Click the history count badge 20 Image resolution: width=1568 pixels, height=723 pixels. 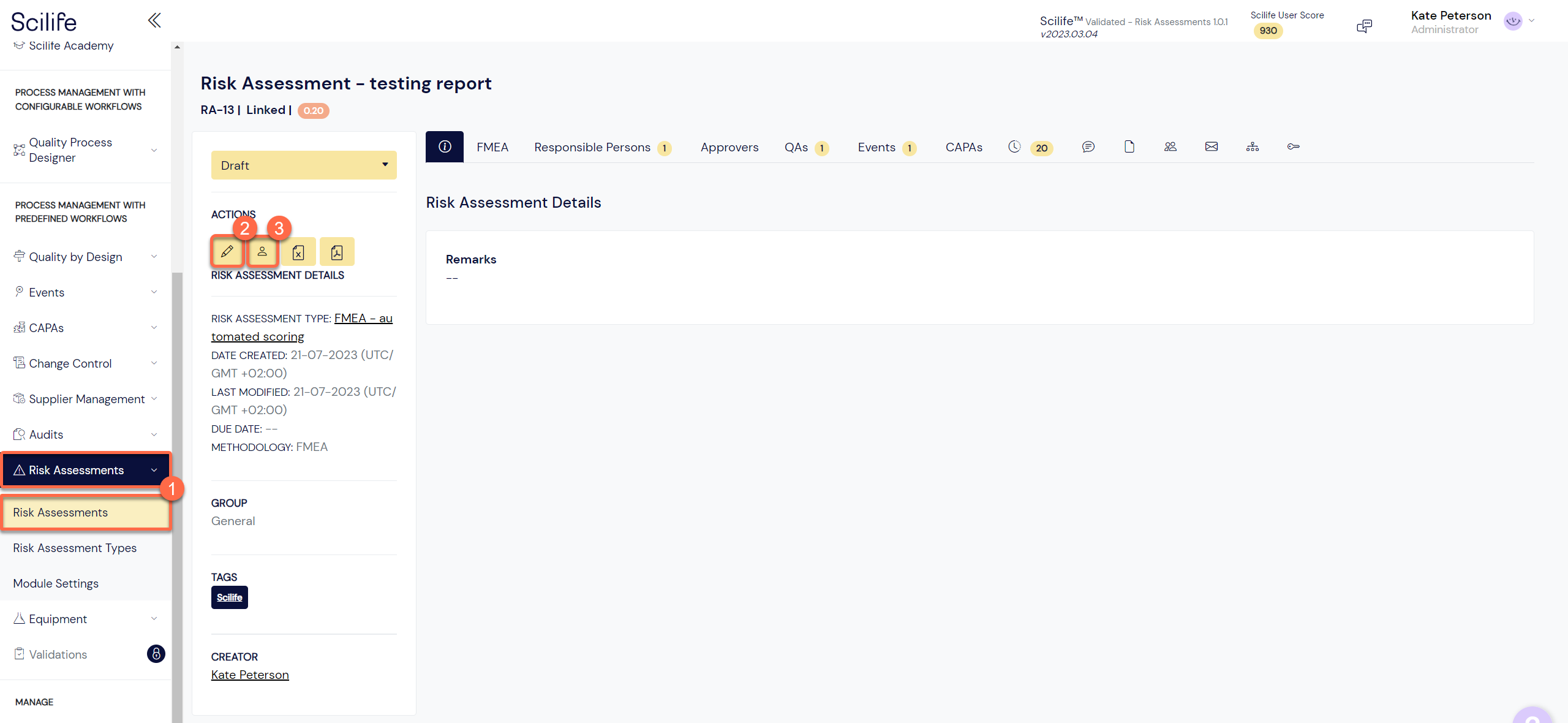click(x=1042, y=148)
